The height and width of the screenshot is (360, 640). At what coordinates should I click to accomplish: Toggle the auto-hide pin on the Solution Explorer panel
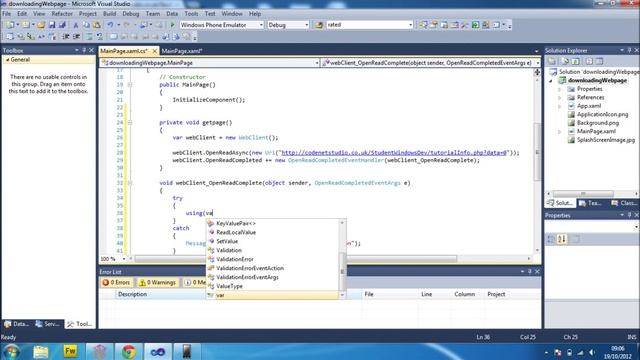[629, 50]
